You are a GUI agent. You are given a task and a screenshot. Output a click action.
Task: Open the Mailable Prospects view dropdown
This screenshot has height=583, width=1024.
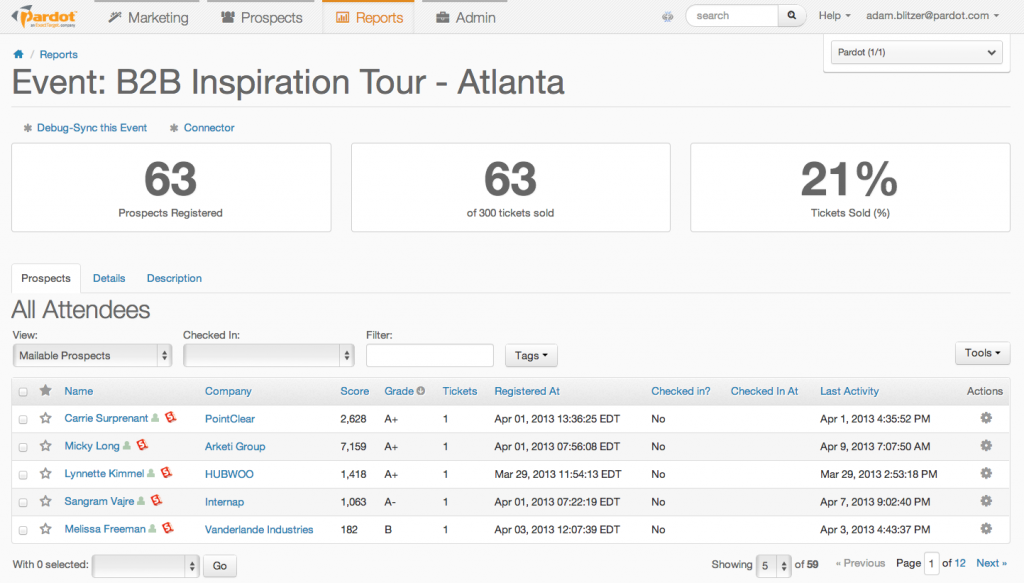pyautogui.click(x=91, y=355)
